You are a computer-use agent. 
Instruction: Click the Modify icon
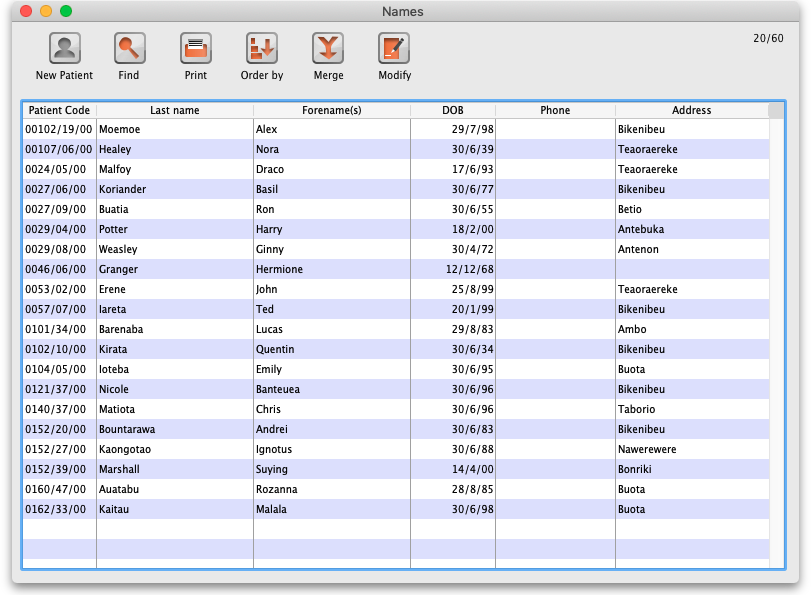[394, 48]
